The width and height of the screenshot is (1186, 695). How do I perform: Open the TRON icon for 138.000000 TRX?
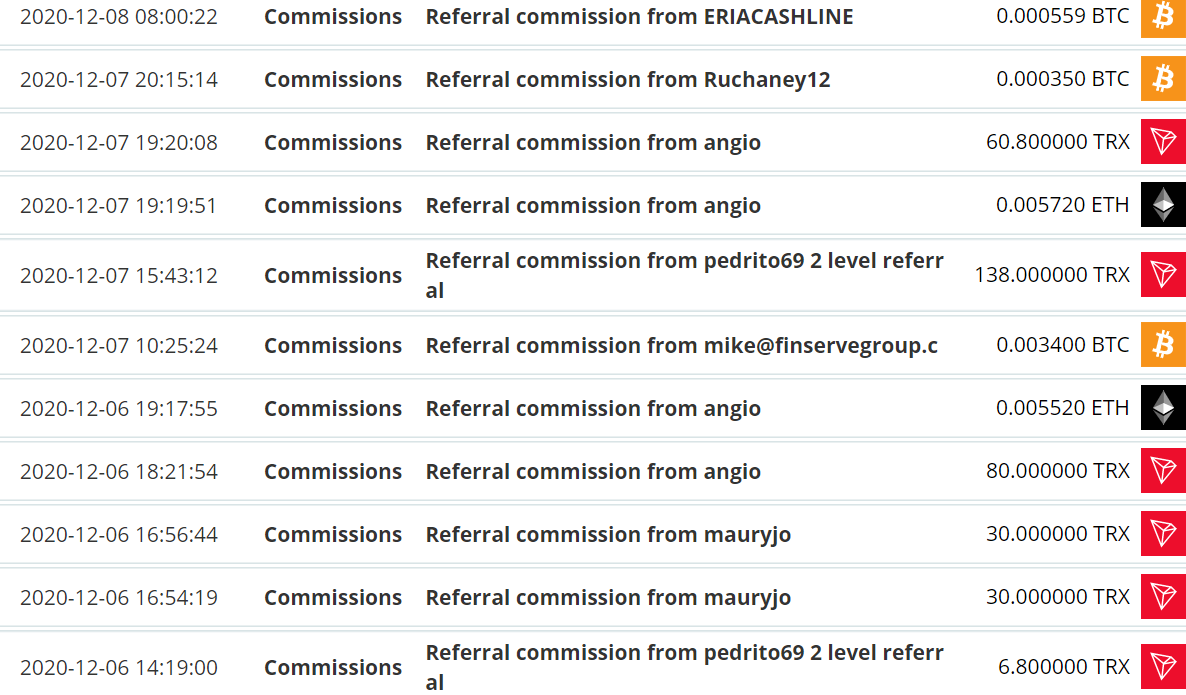(1163, 275)
